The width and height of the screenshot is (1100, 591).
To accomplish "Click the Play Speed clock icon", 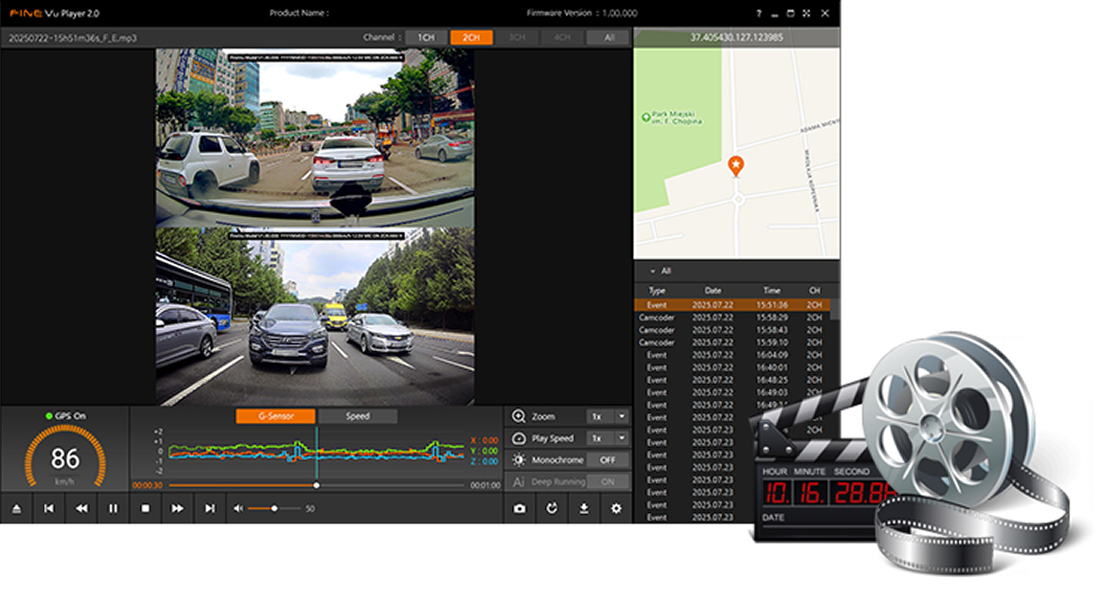I will point(519,437).
